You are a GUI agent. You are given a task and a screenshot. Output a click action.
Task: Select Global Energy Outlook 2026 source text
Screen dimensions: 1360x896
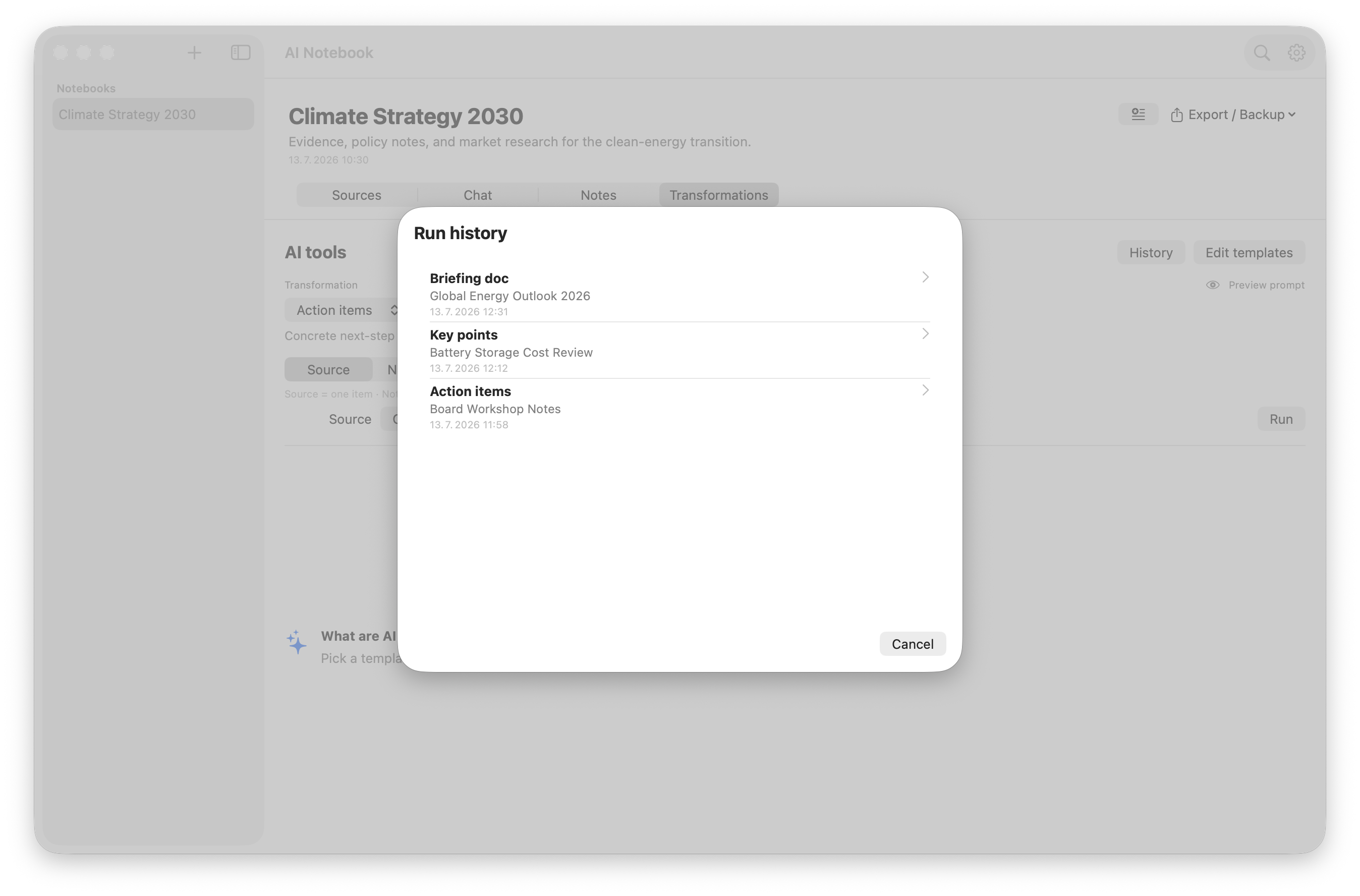tap(509, 296)
